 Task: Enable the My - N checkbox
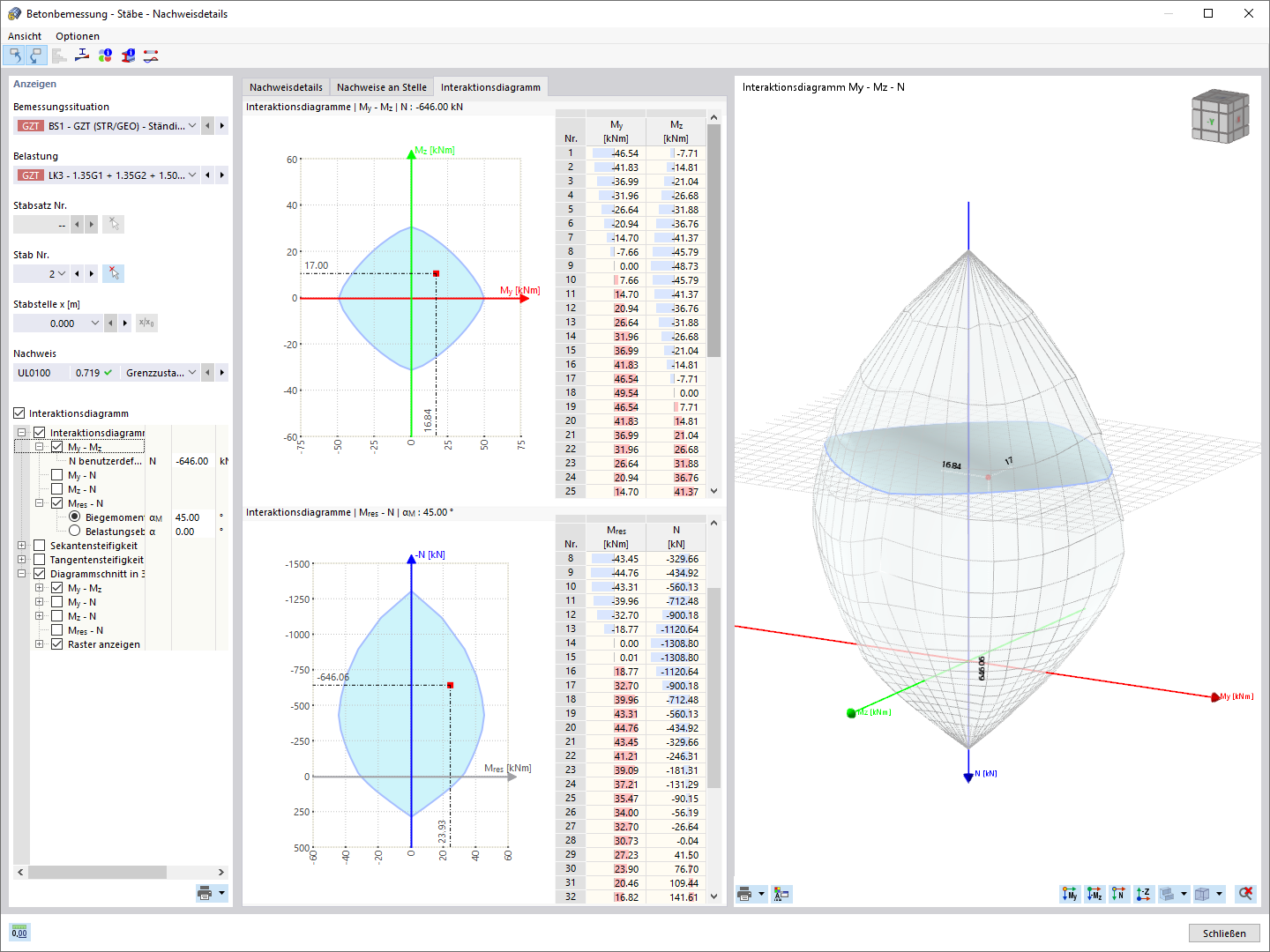click(57, 474)
